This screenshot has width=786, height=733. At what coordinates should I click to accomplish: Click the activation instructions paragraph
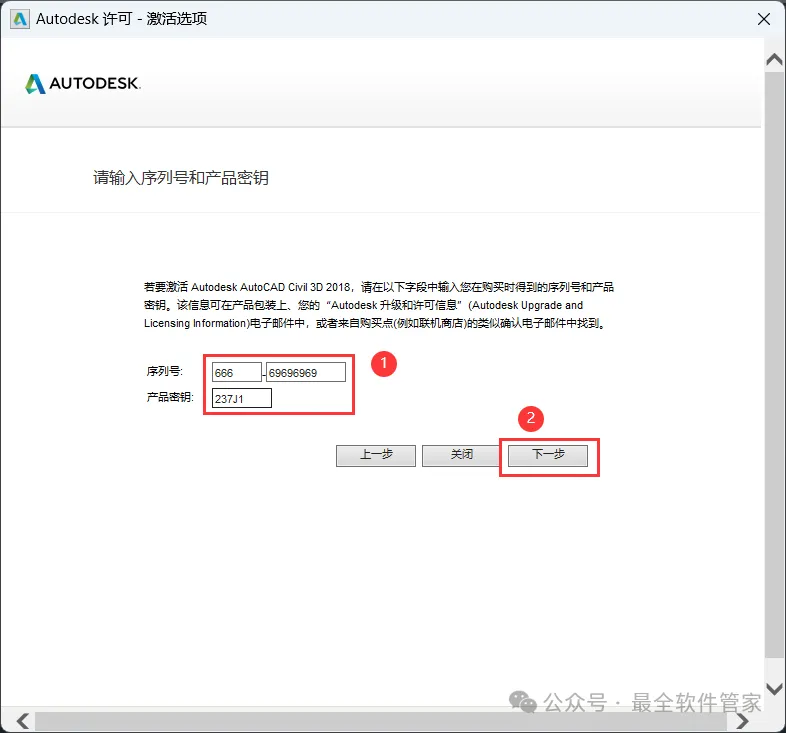tap(379, 305)
